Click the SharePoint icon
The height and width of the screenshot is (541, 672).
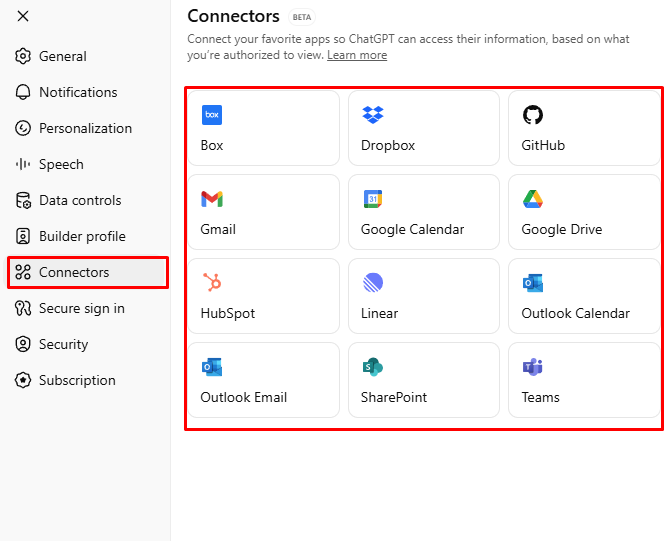point(373,367)
